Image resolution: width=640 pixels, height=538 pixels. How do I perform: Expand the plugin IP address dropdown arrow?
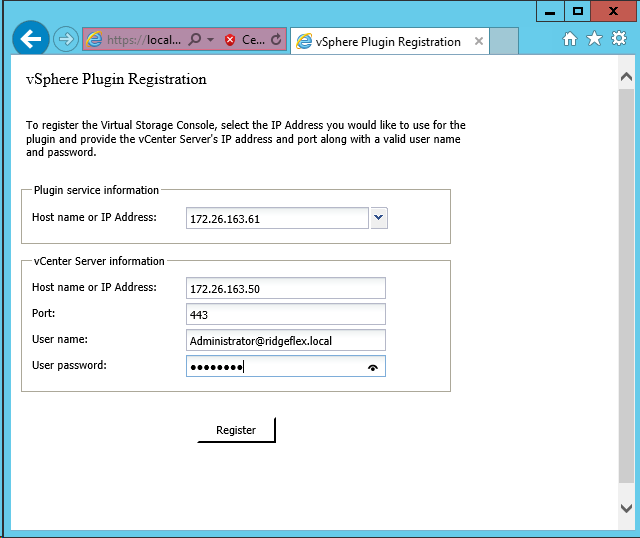coord(379,218)
